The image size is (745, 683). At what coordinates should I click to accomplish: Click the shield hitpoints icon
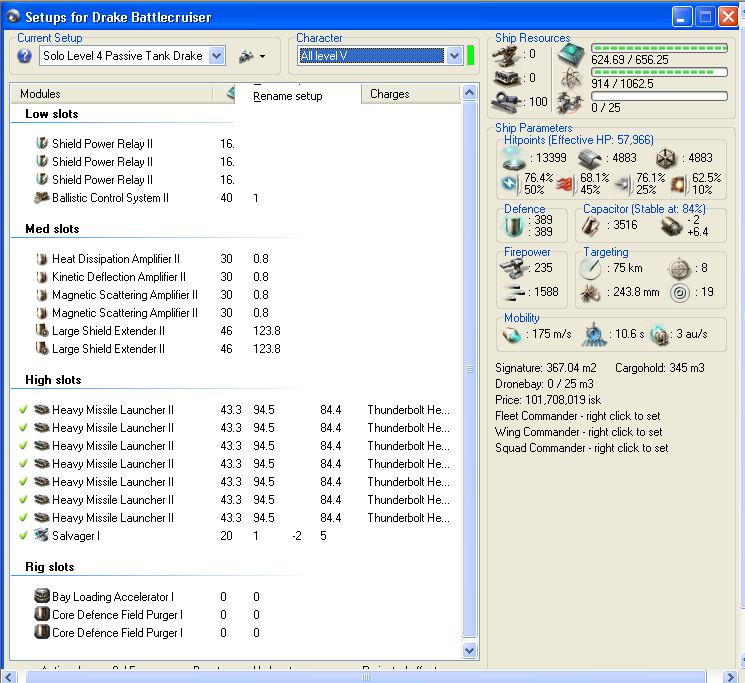point(514,159)
